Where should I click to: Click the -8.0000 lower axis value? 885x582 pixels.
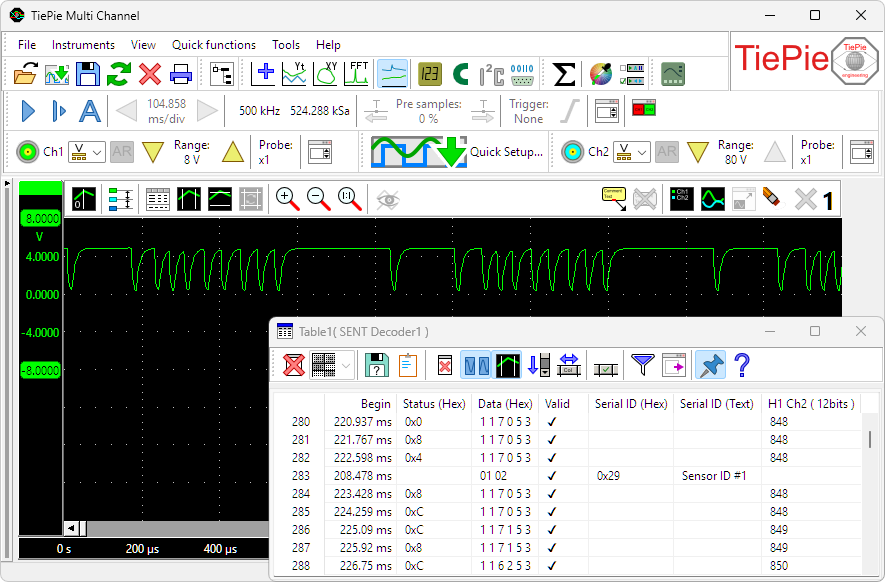pos(41,371)
